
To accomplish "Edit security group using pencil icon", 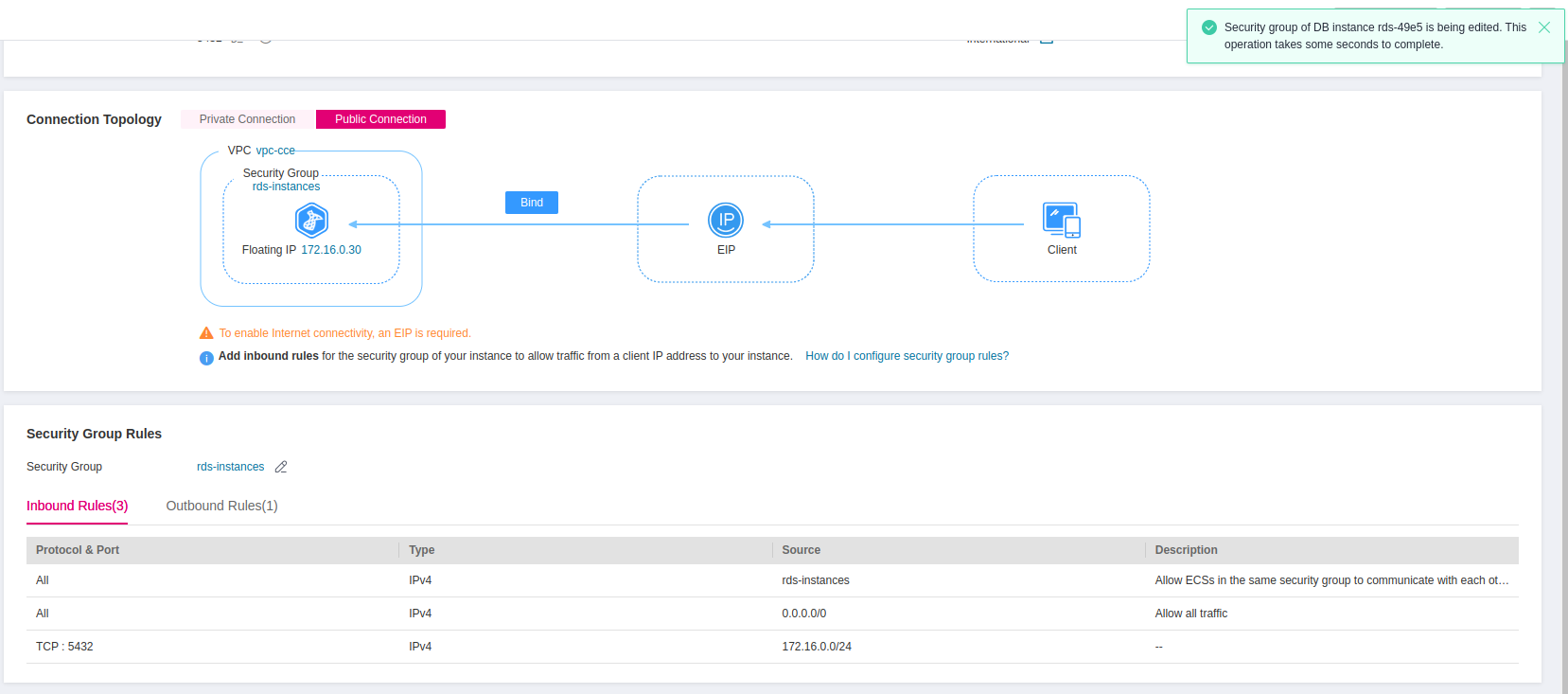I will (x=281, y=467).
